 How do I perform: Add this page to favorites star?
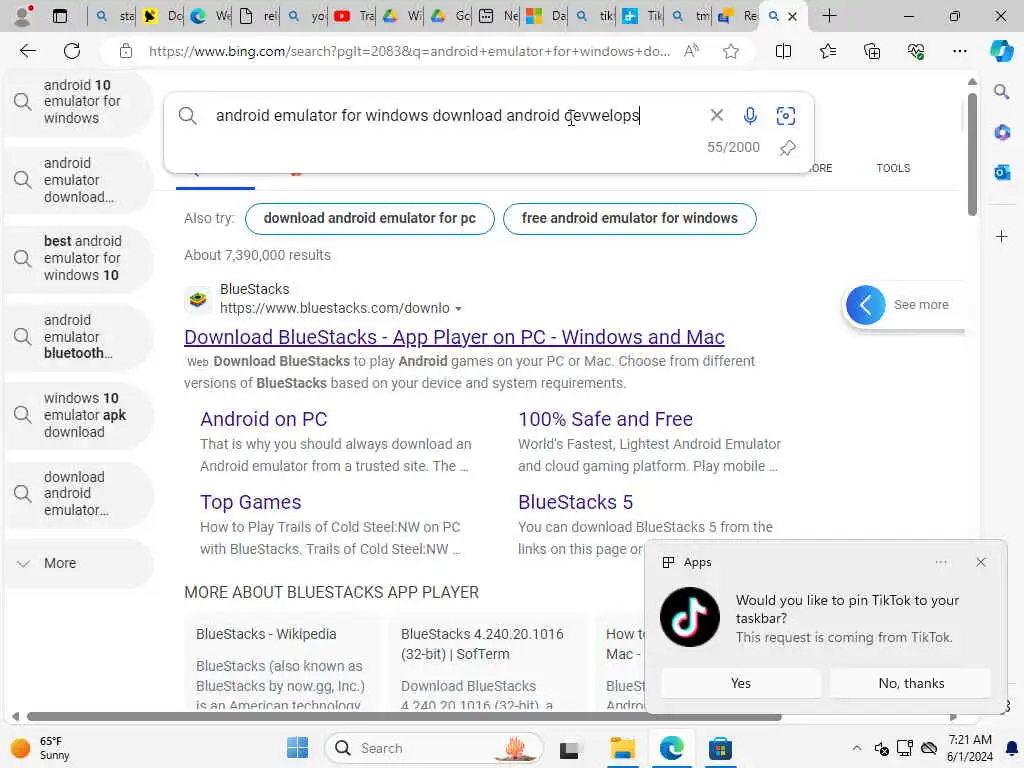coord(731,51)
